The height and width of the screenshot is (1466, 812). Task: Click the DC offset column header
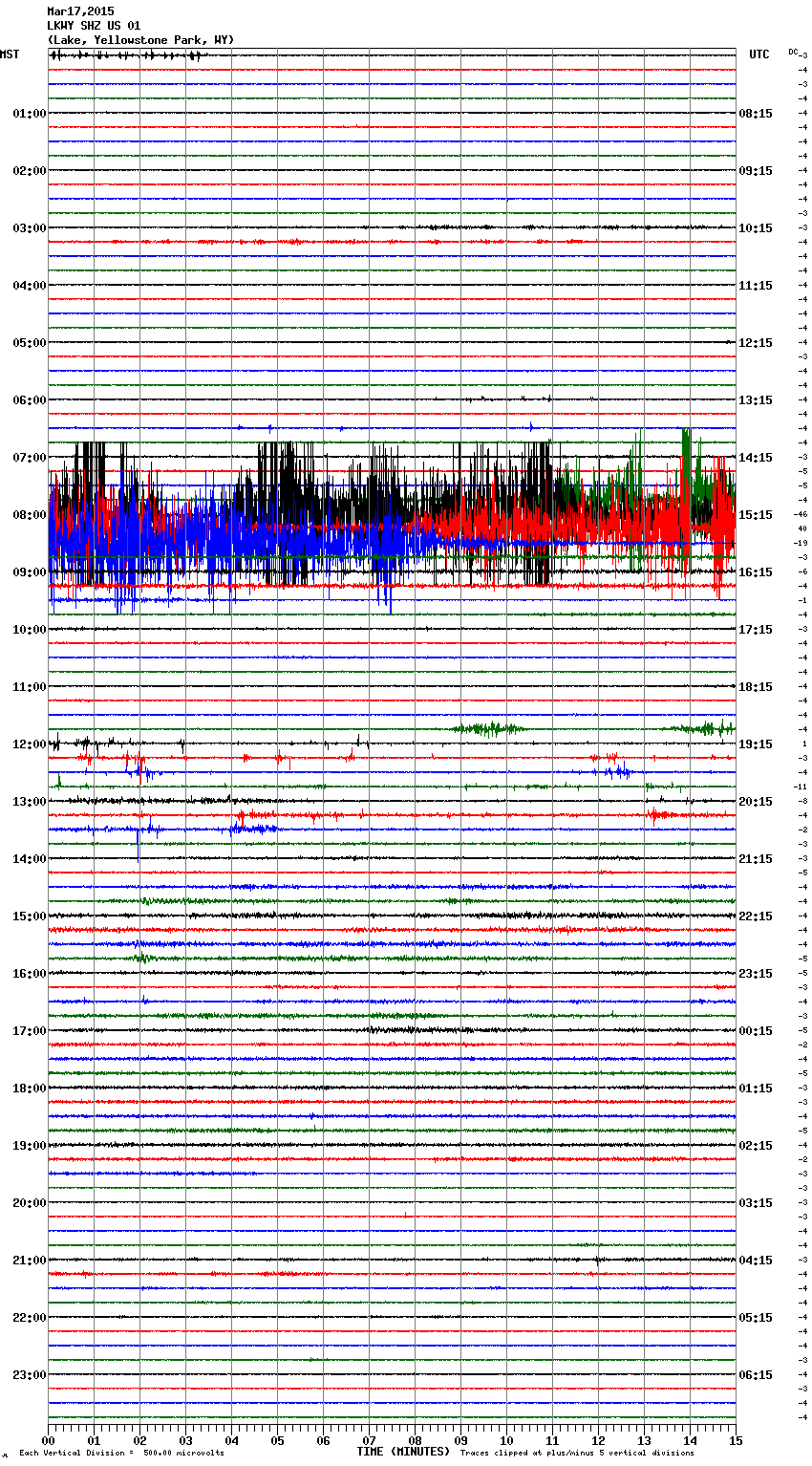(792, 52)
